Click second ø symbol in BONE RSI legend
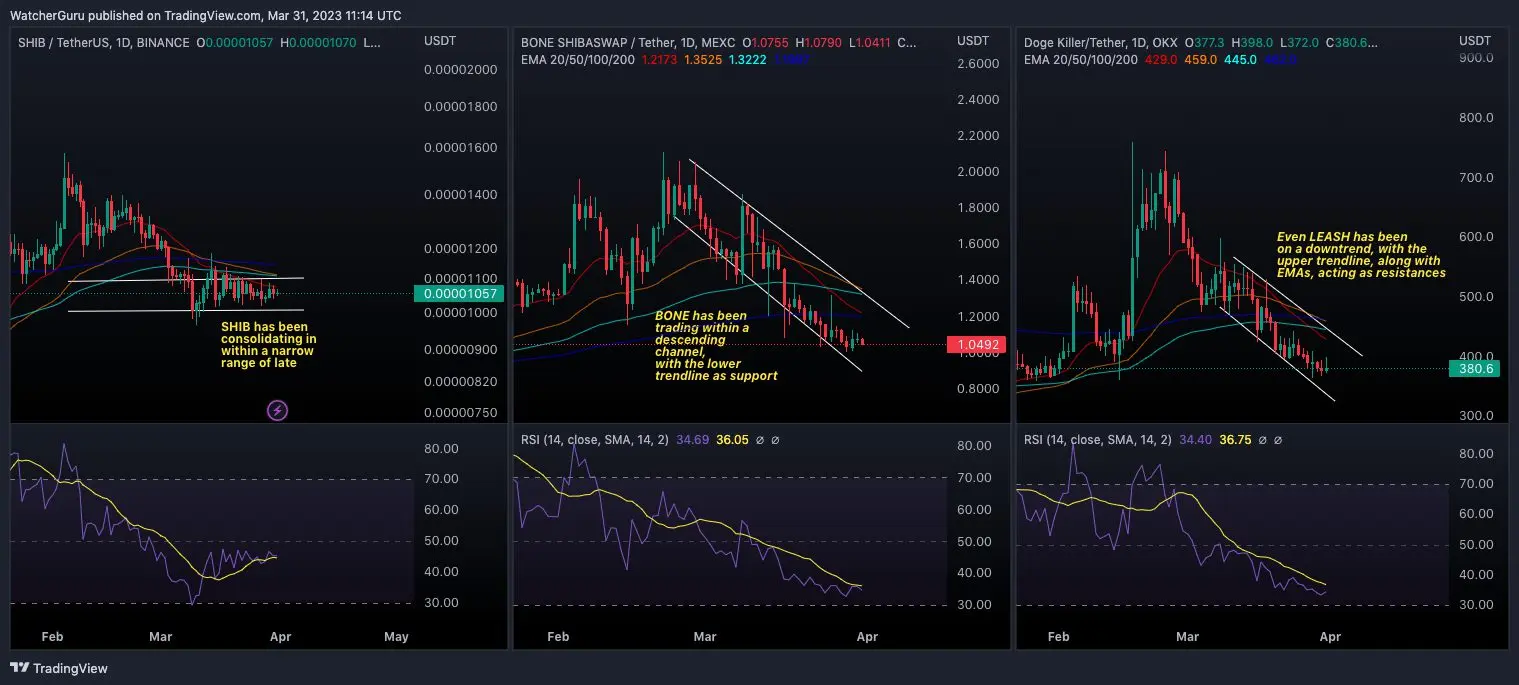 coord(775,439)
